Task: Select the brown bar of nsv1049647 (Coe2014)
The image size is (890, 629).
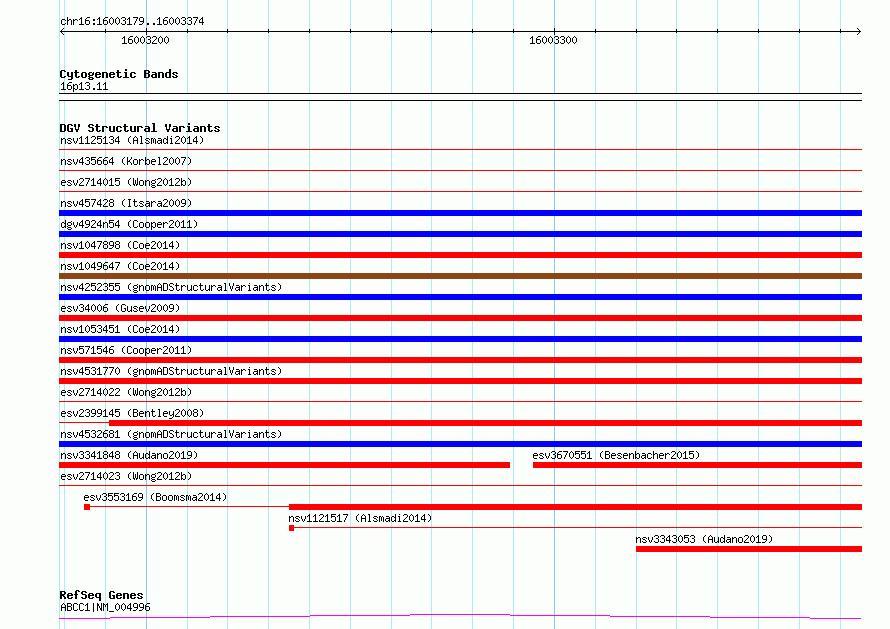Action: pos(460,276)
